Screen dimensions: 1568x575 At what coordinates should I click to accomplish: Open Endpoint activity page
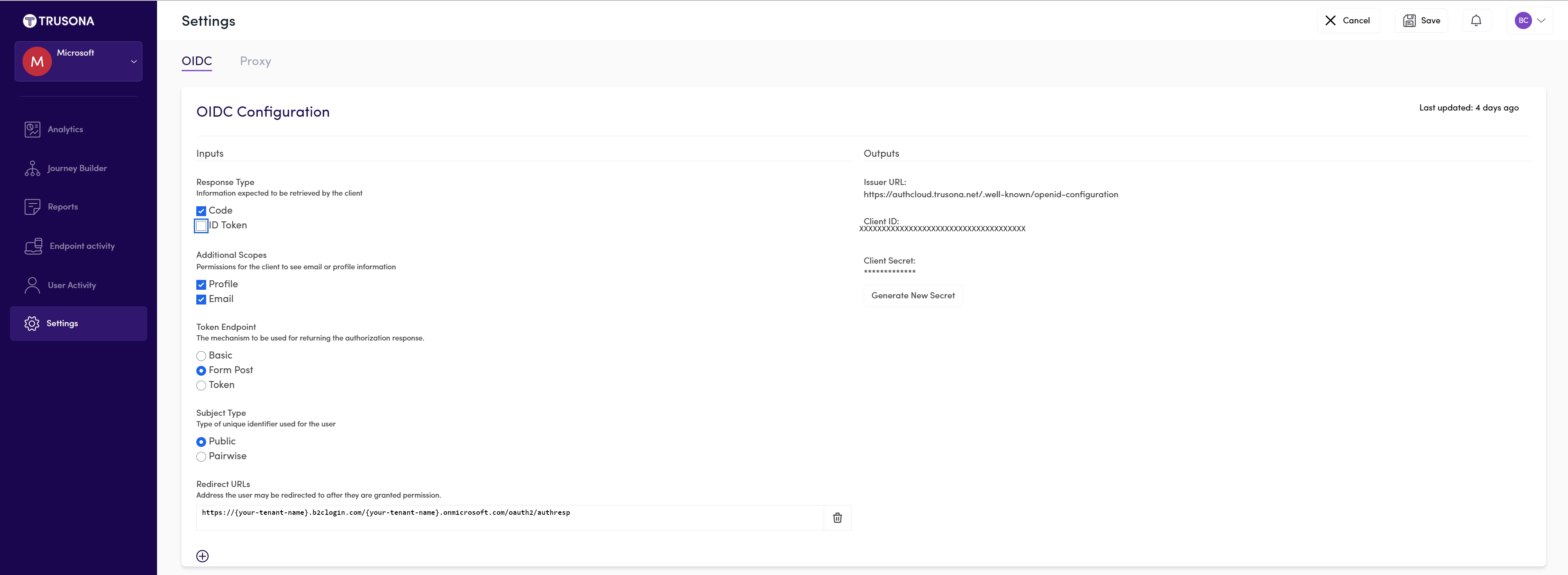[82, 246]
